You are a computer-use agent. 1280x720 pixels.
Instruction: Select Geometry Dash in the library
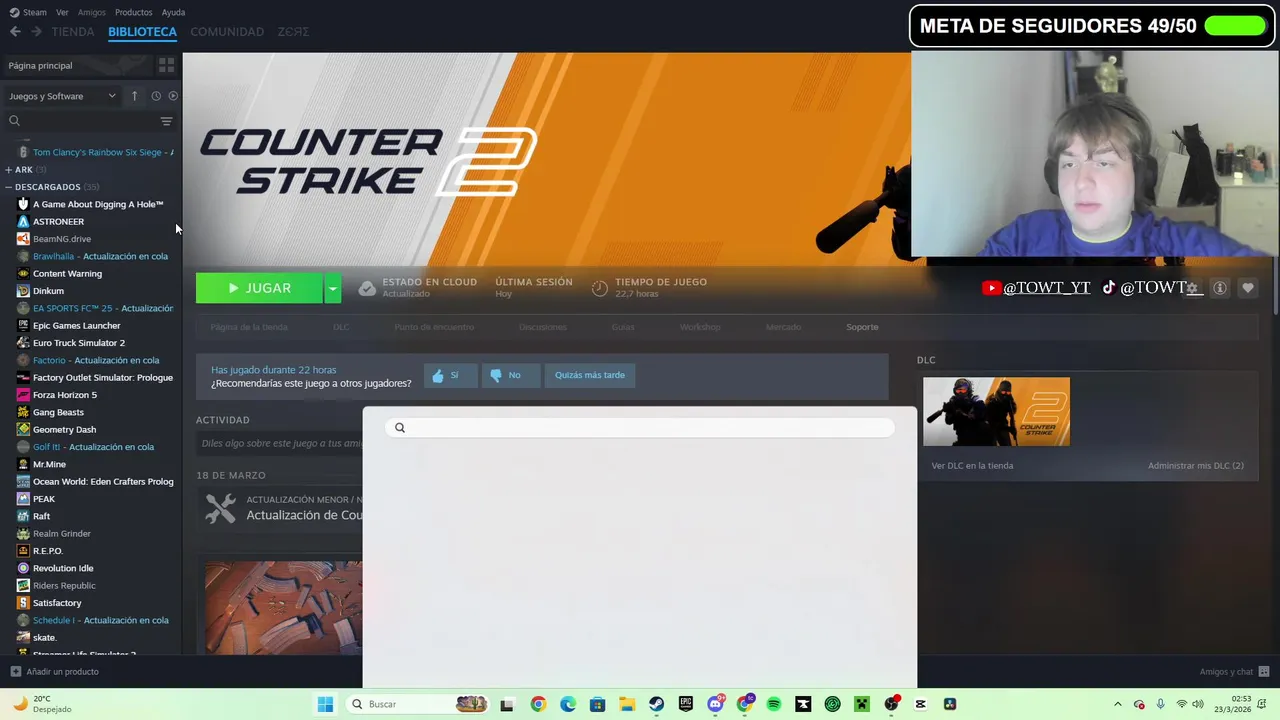[64, 429]
